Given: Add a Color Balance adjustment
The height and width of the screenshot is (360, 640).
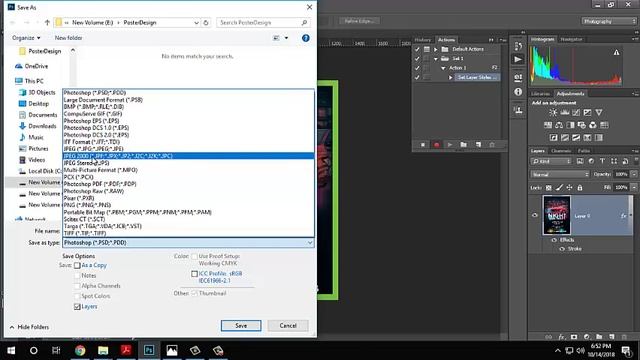Looking at the screenshot, I should (x=559, y=125).
